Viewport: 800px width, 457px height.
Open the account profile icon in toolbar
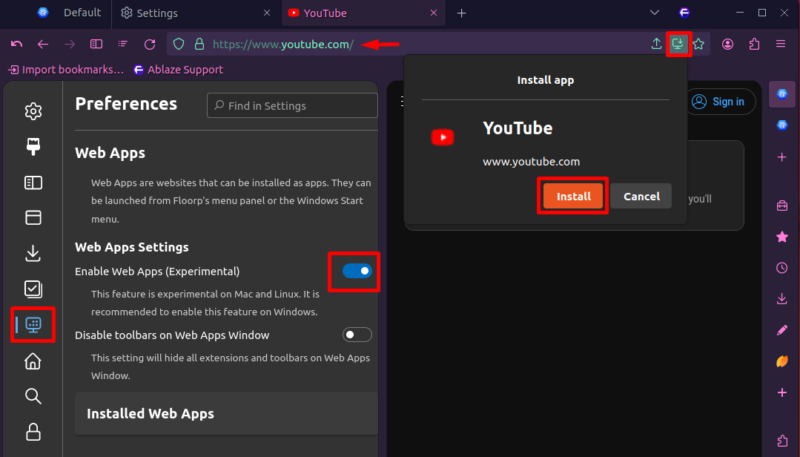(728, 44)
